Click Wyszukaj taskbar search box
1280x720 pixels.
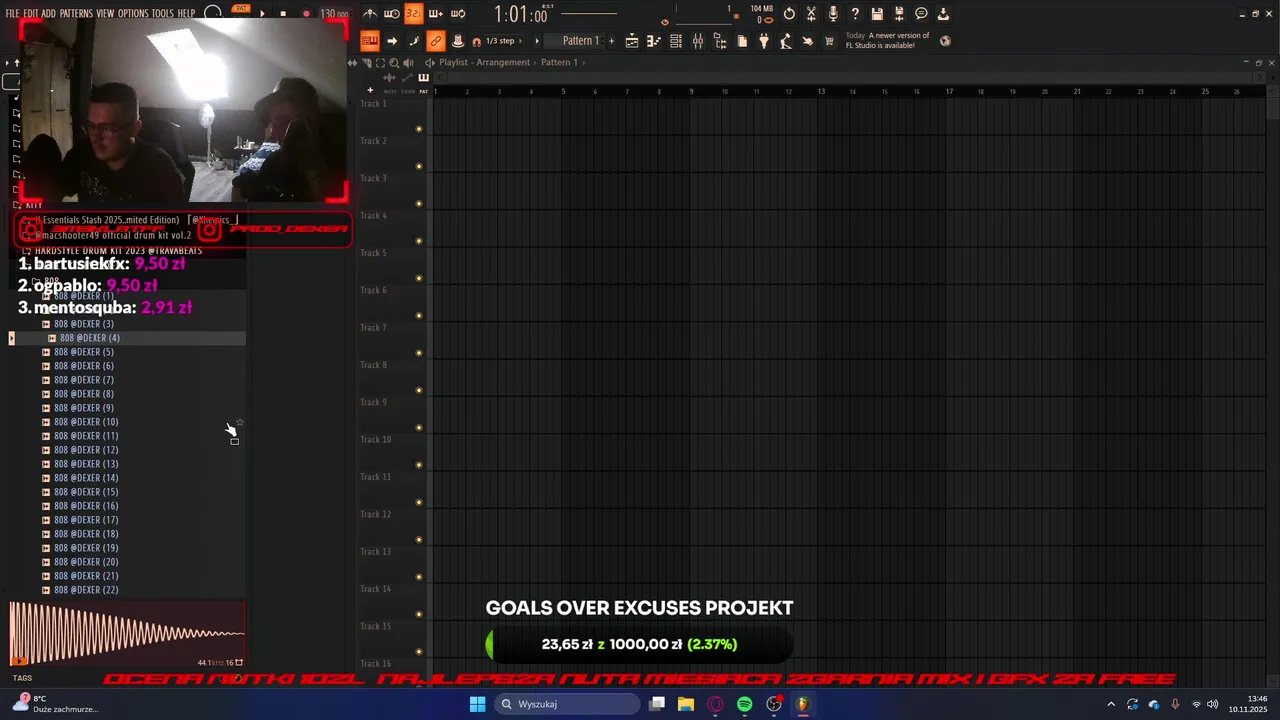point(568,704)
